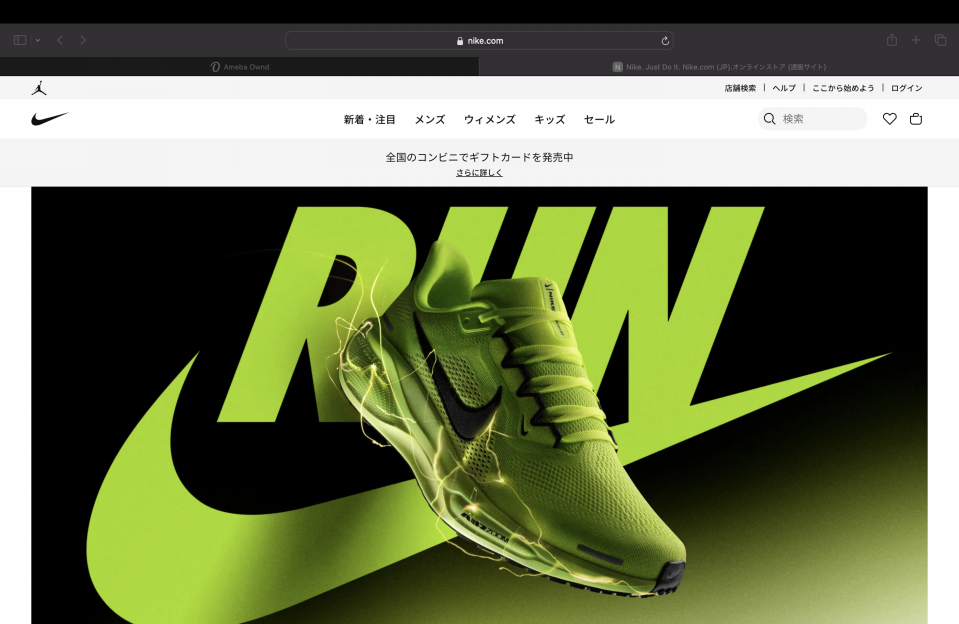This screenshot has width=959, height=624.
Task: Click the ここから始めよう link
Action: (843, 88)
